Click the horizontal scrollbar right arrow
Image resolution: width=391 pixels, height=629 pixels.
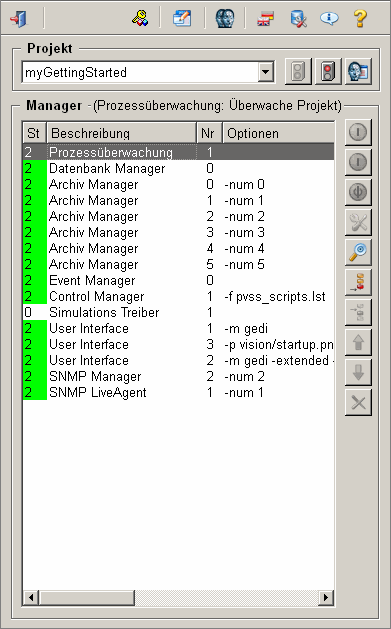click(326, 598)
